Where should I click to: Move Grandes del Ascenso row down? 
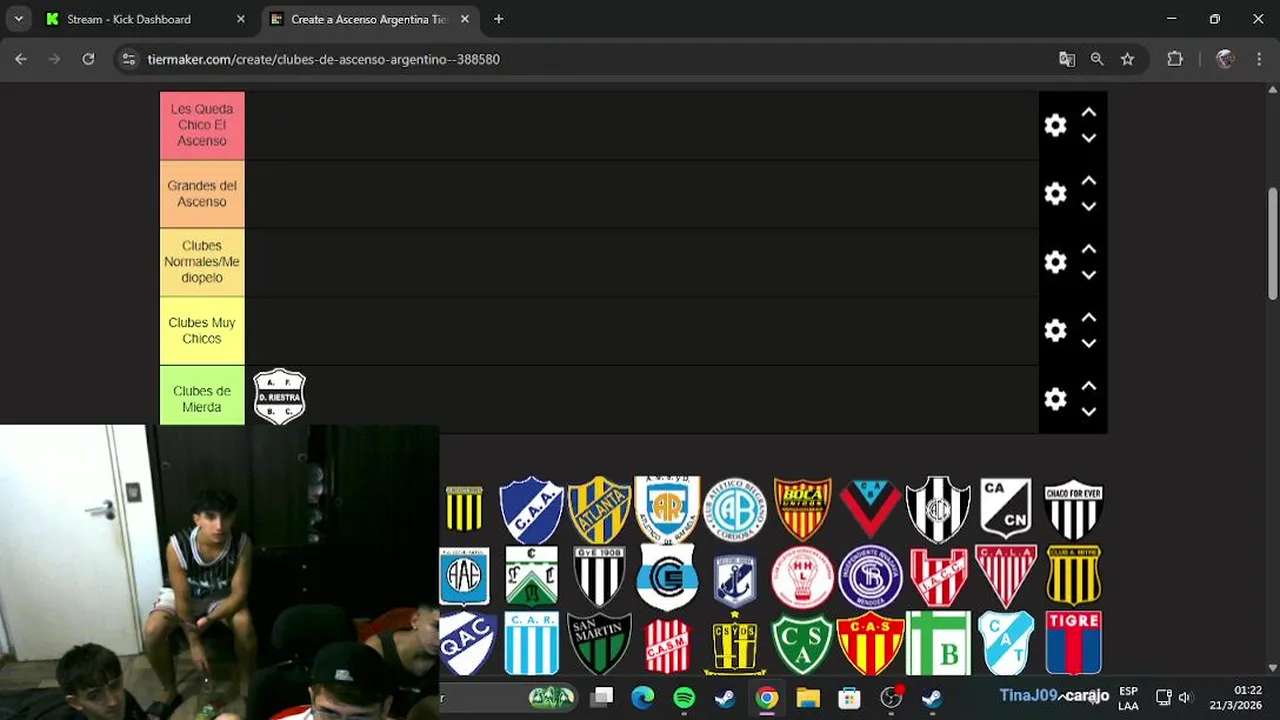1089,206
